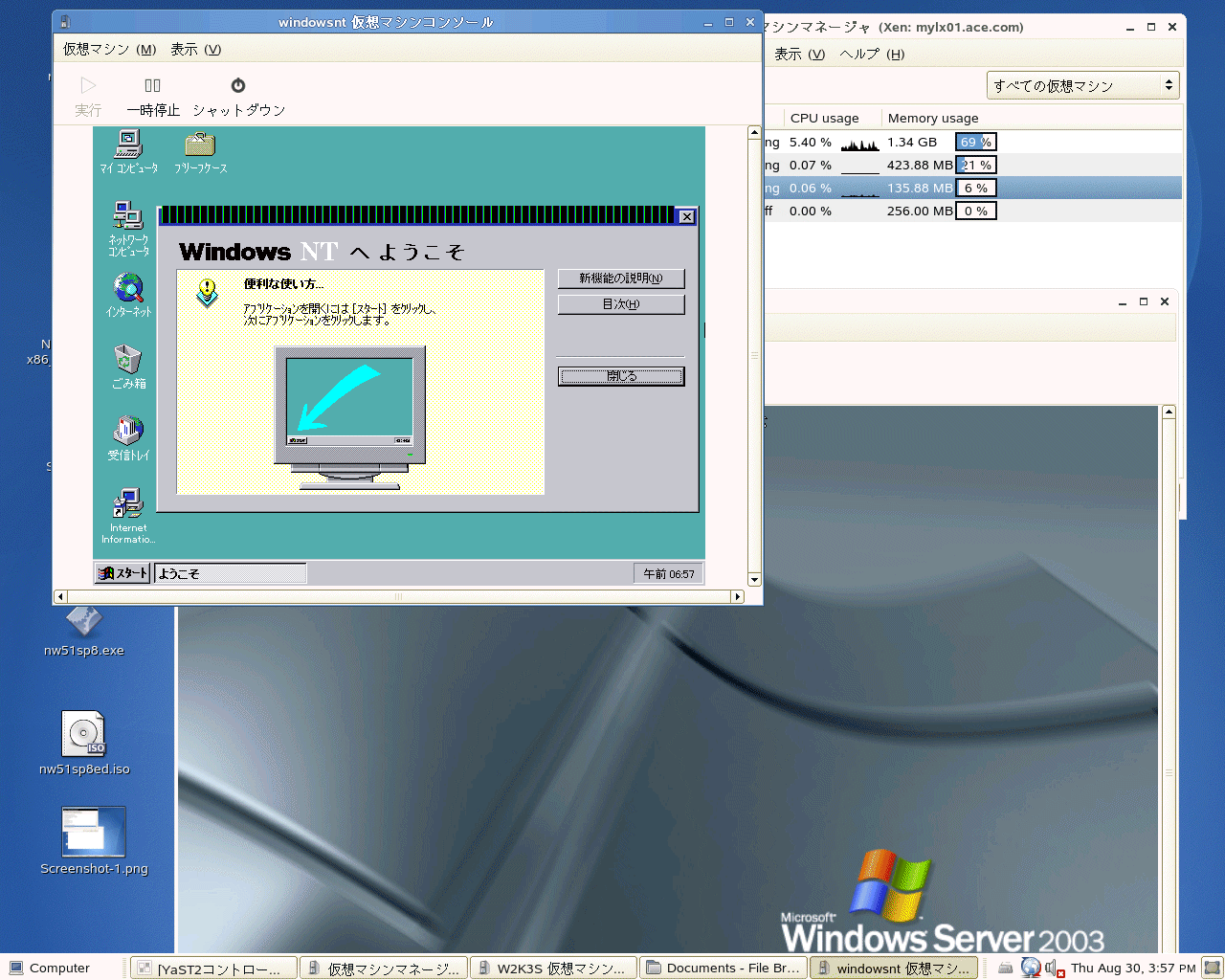Click the clock showing Thu Aug 30

[x=1133, y=968]
